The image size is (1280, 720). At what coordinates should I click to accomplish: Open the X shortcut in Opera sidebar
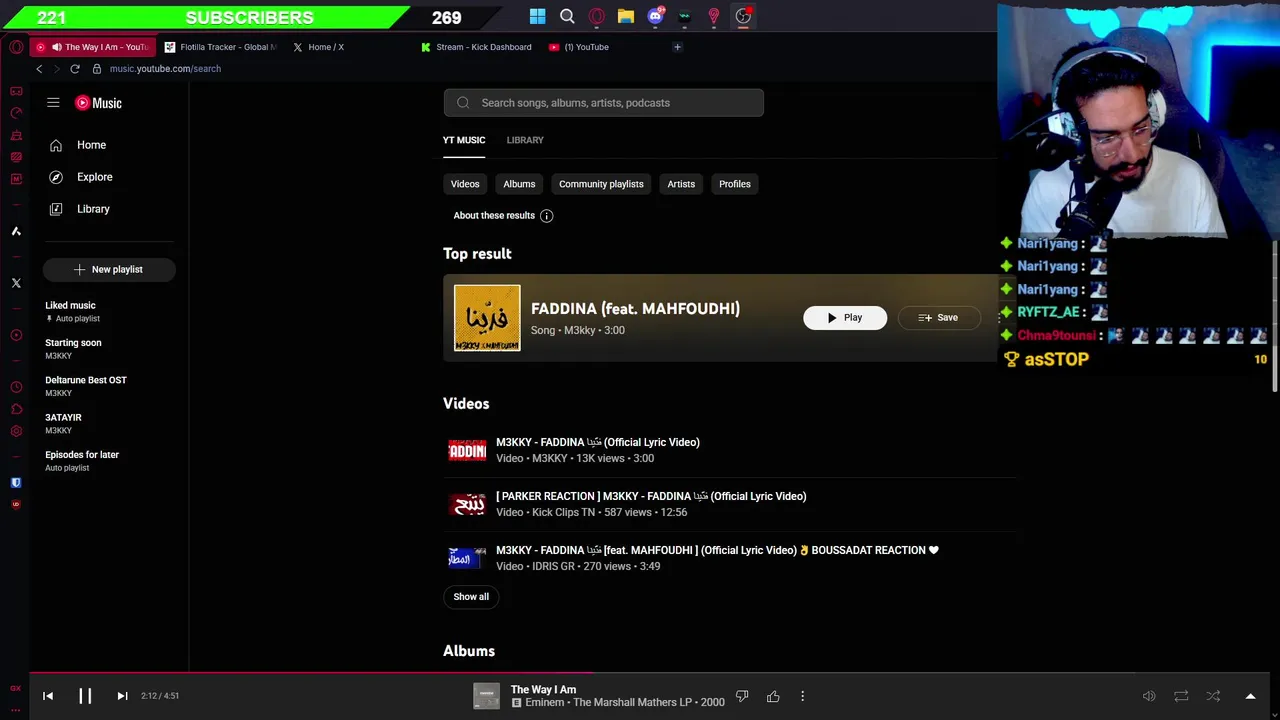coord(16,283)
